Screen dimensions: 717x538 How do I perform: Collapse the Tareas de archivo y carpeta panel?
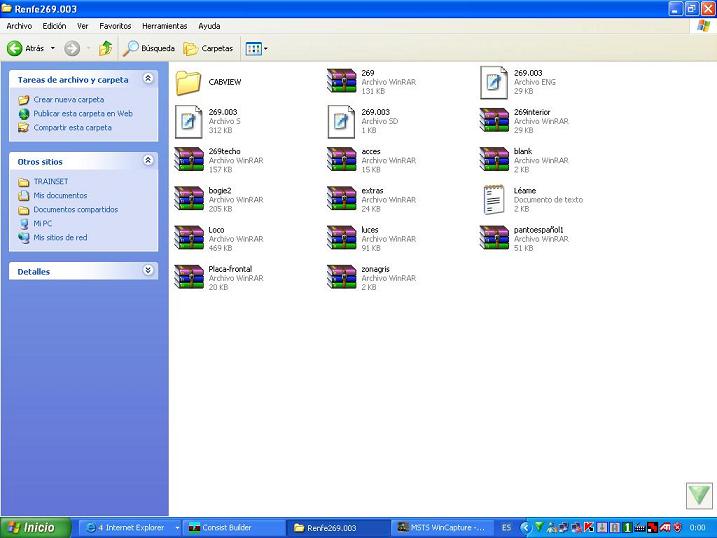pyautogui.click(x=148, y=79)
